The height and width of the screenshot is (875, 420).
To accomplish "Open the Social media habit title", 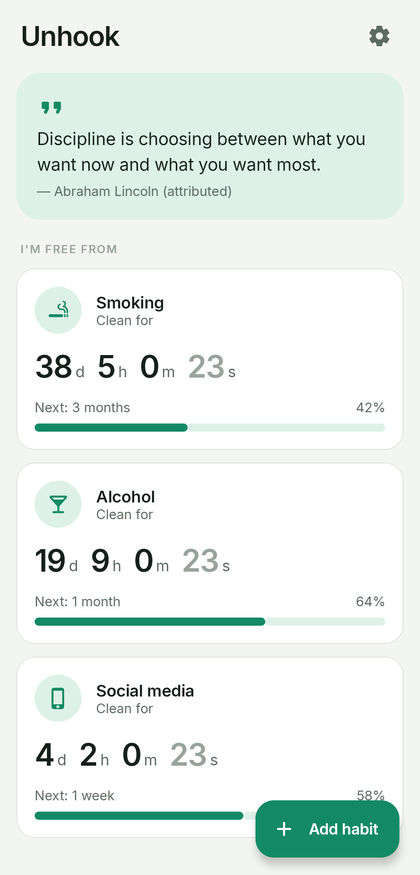I will point(145,691).
